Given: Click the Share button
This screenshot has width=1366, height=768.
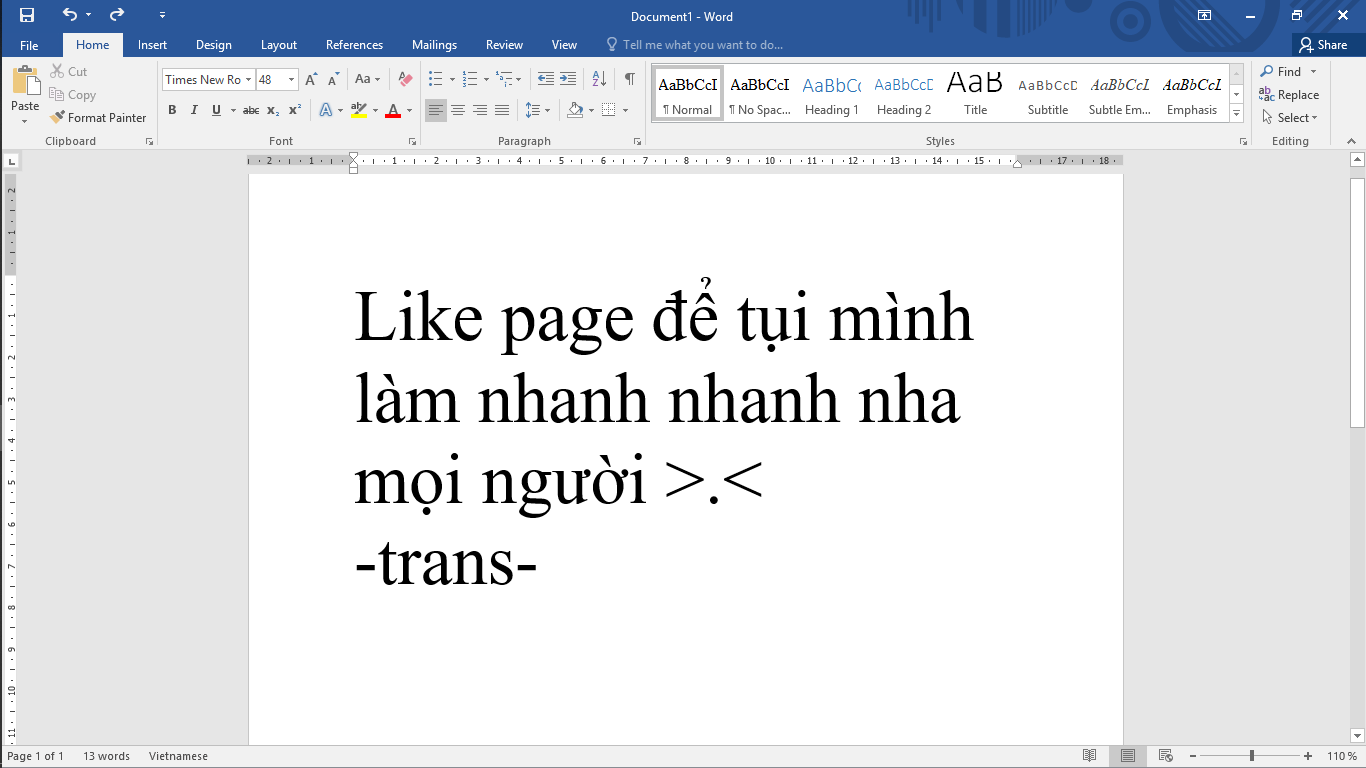Looking at the screenshot, I should [1322, 45].
